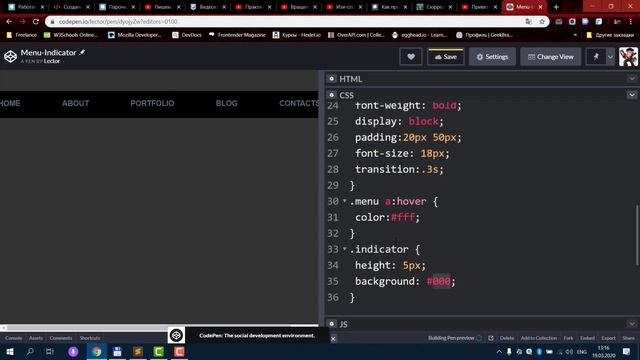Edit pen title using pencil icon

[82, 52]
